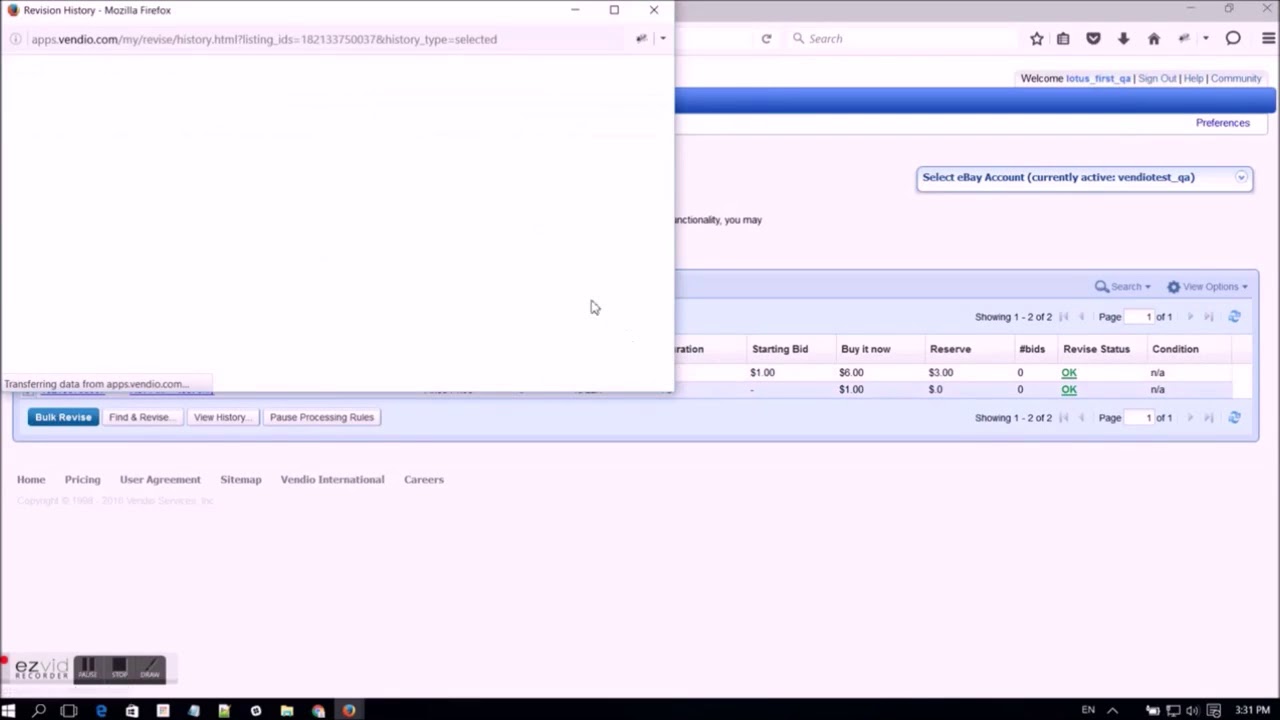This screenshot has width=1280, height=720.
Task: Open the Community link
Action: [x=1236, y=78]
